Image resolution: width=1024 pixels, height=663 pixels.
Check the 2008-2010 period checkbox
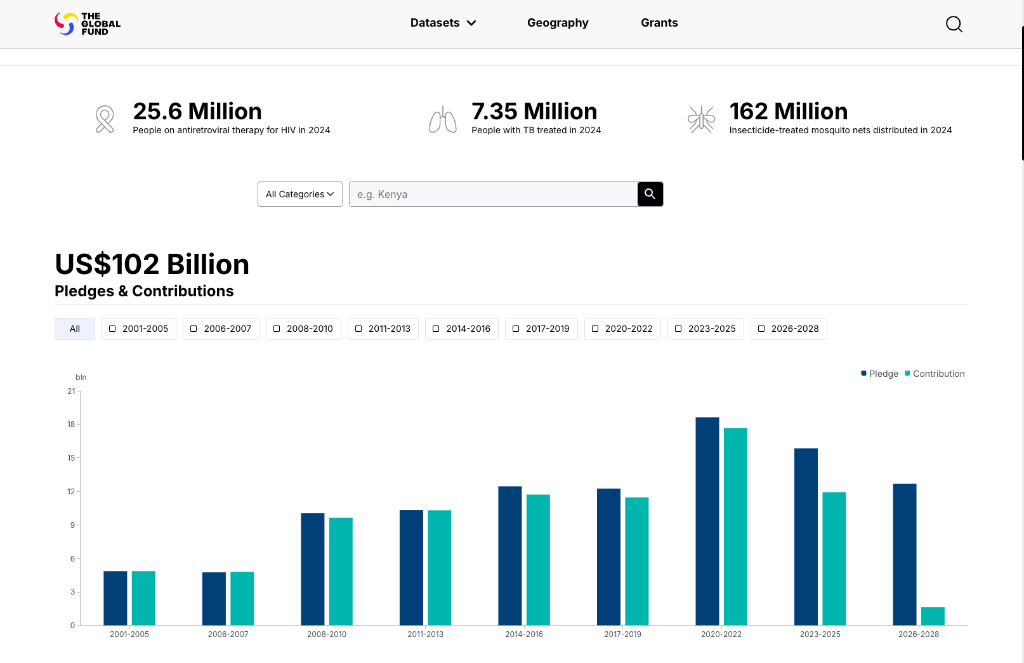(276, 329)
